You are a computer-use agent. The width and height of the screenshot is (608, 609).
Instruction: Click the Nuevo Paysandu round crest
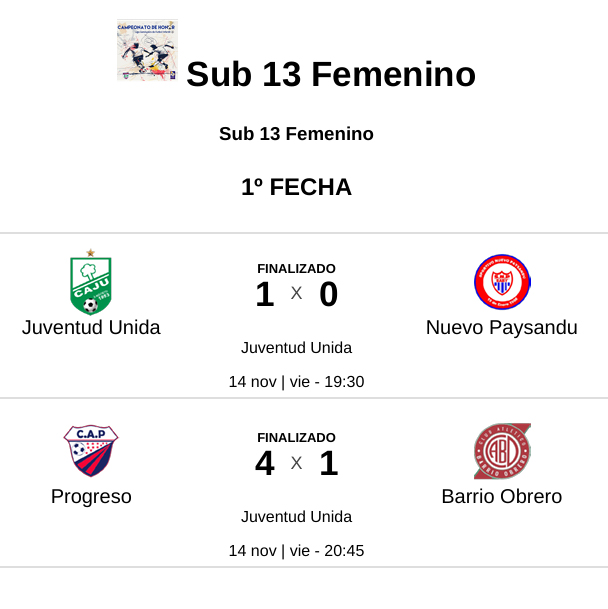[x=501, y=282]
